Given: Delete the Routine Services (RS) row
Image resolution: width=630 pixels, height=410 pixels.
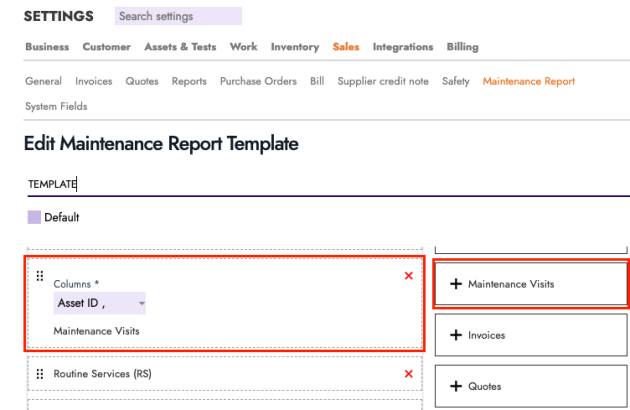Looking at the screenshot, I should tap(408, 373).
